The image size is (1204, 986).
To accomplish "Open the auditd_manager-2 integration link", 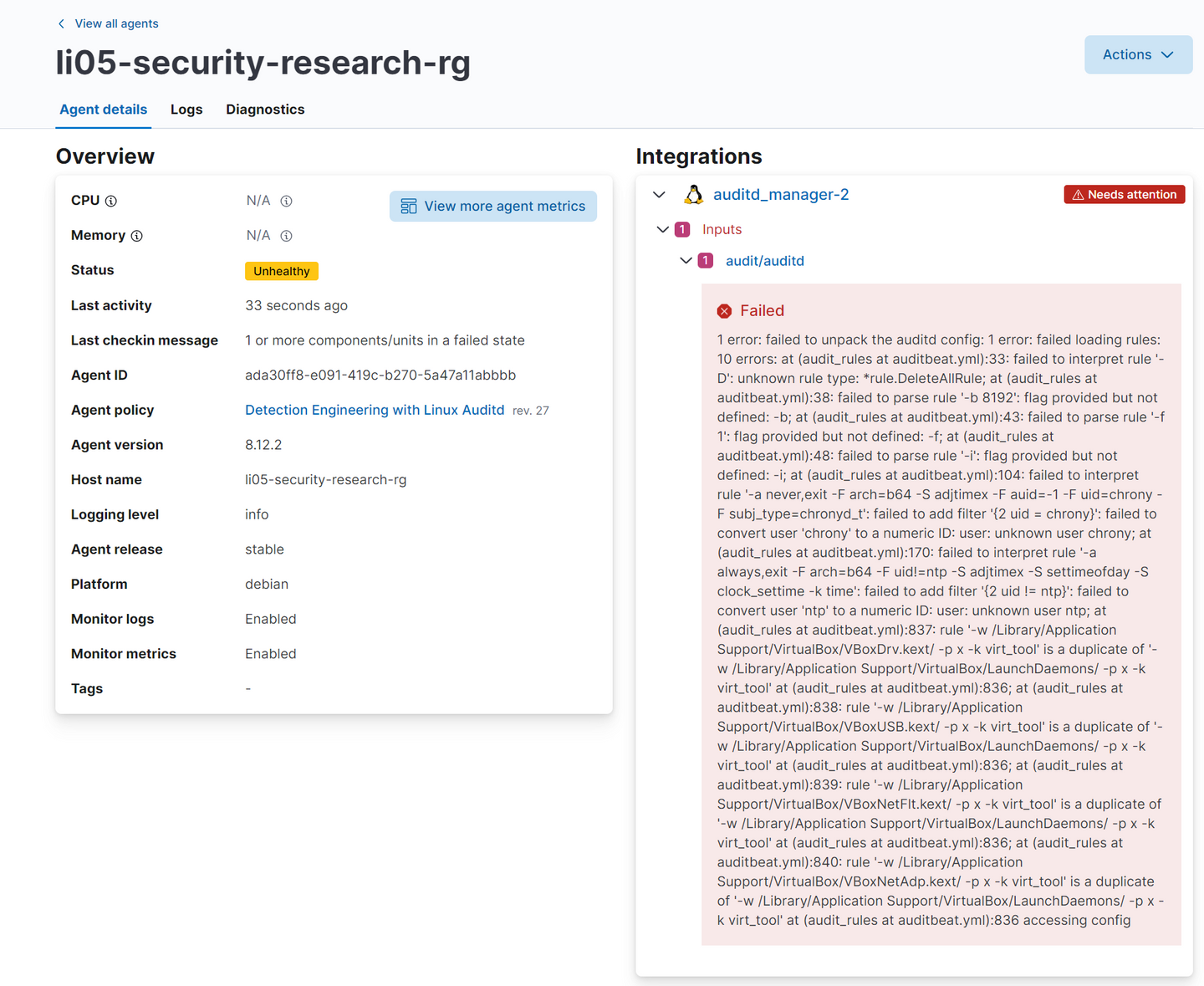I will pos(781,195).
